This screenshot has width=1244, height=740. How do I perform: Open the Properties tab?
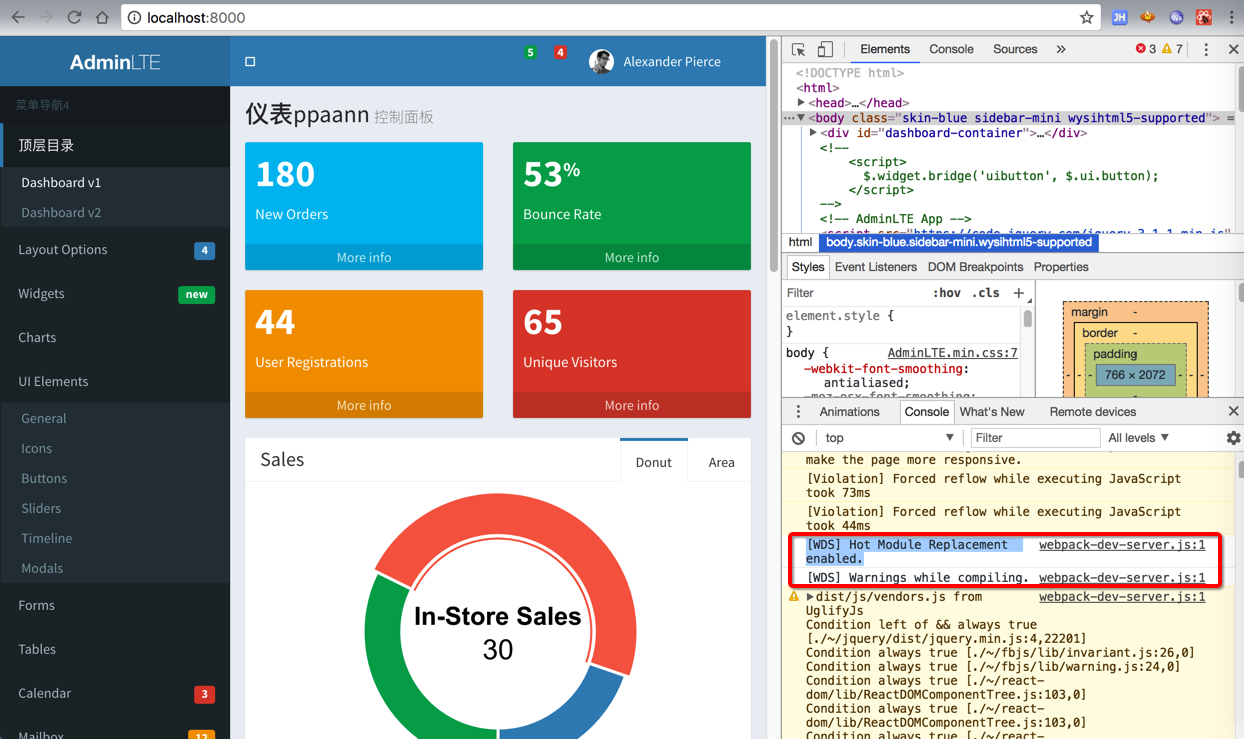coord(1061,267)
